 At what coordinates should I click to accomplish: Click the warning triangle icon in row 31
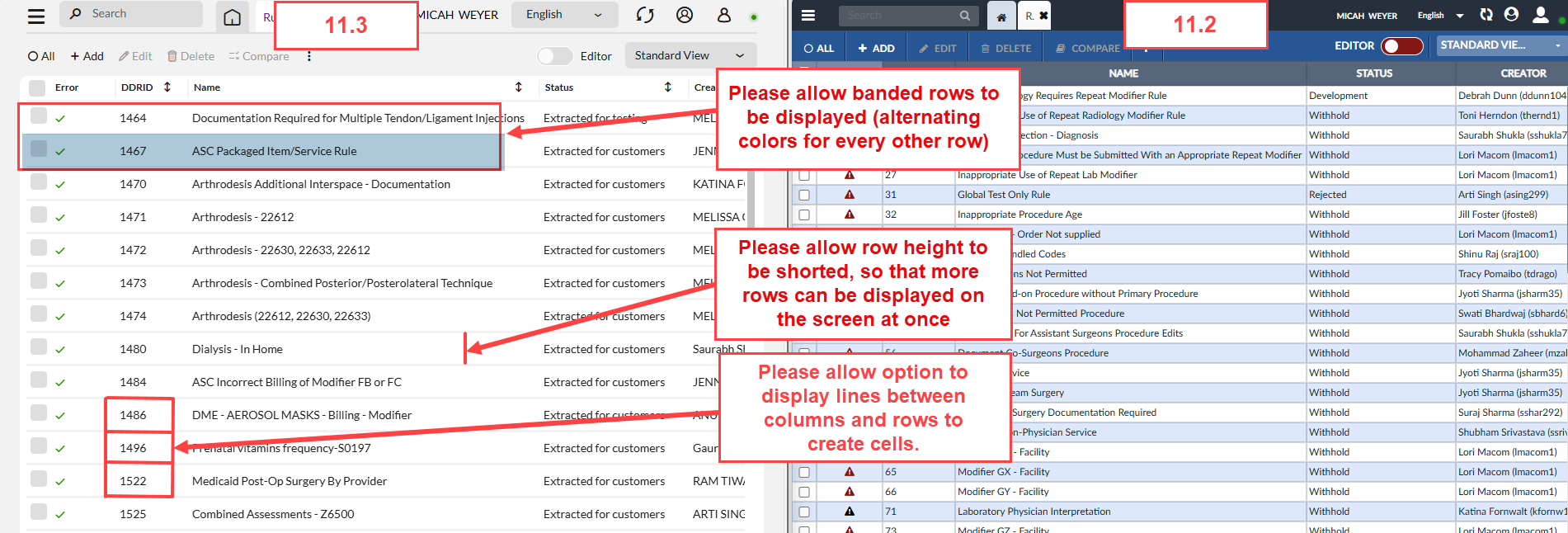click(850, 195)
